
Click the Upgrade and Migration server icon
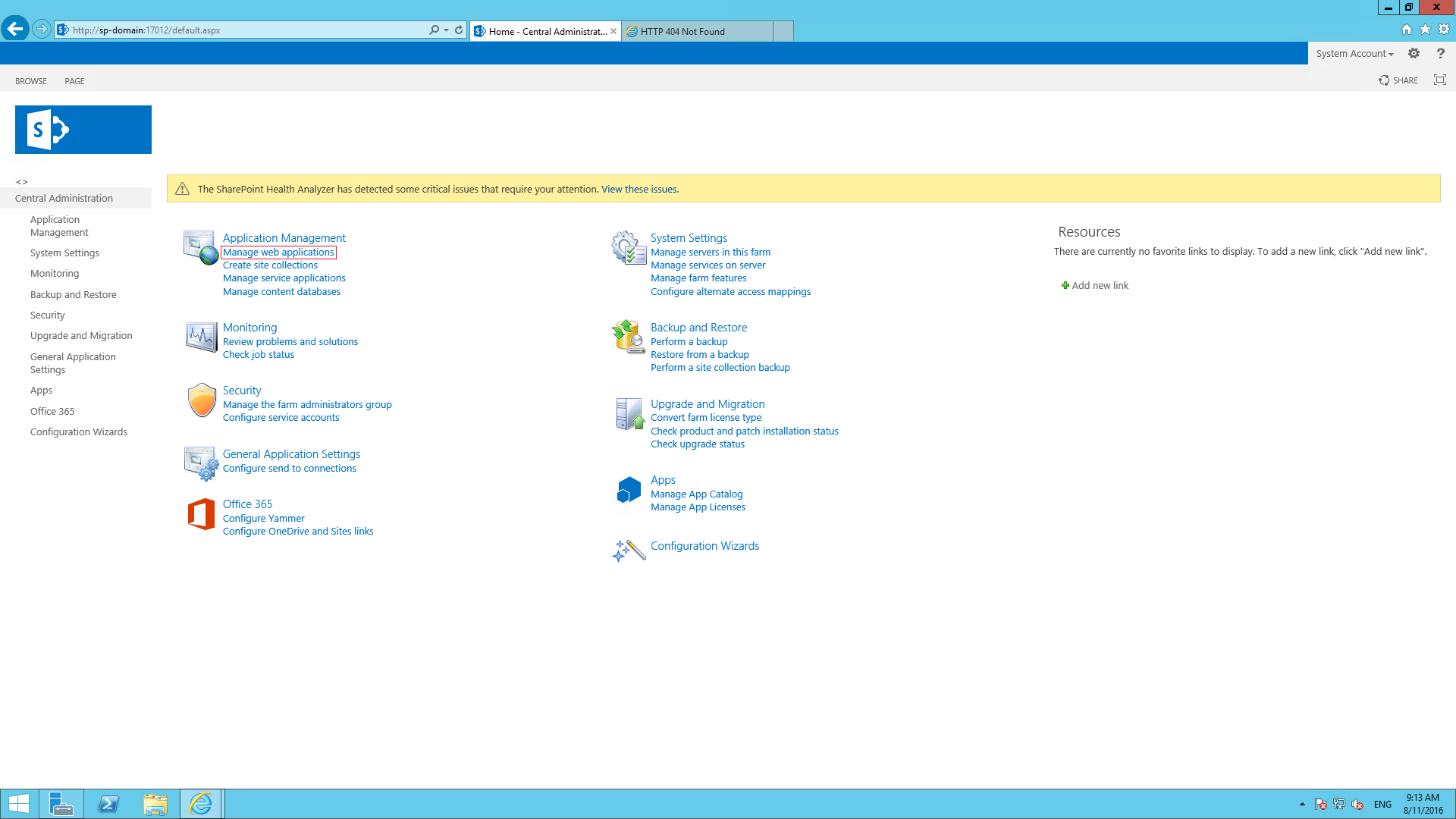click(x=629, y=414)
